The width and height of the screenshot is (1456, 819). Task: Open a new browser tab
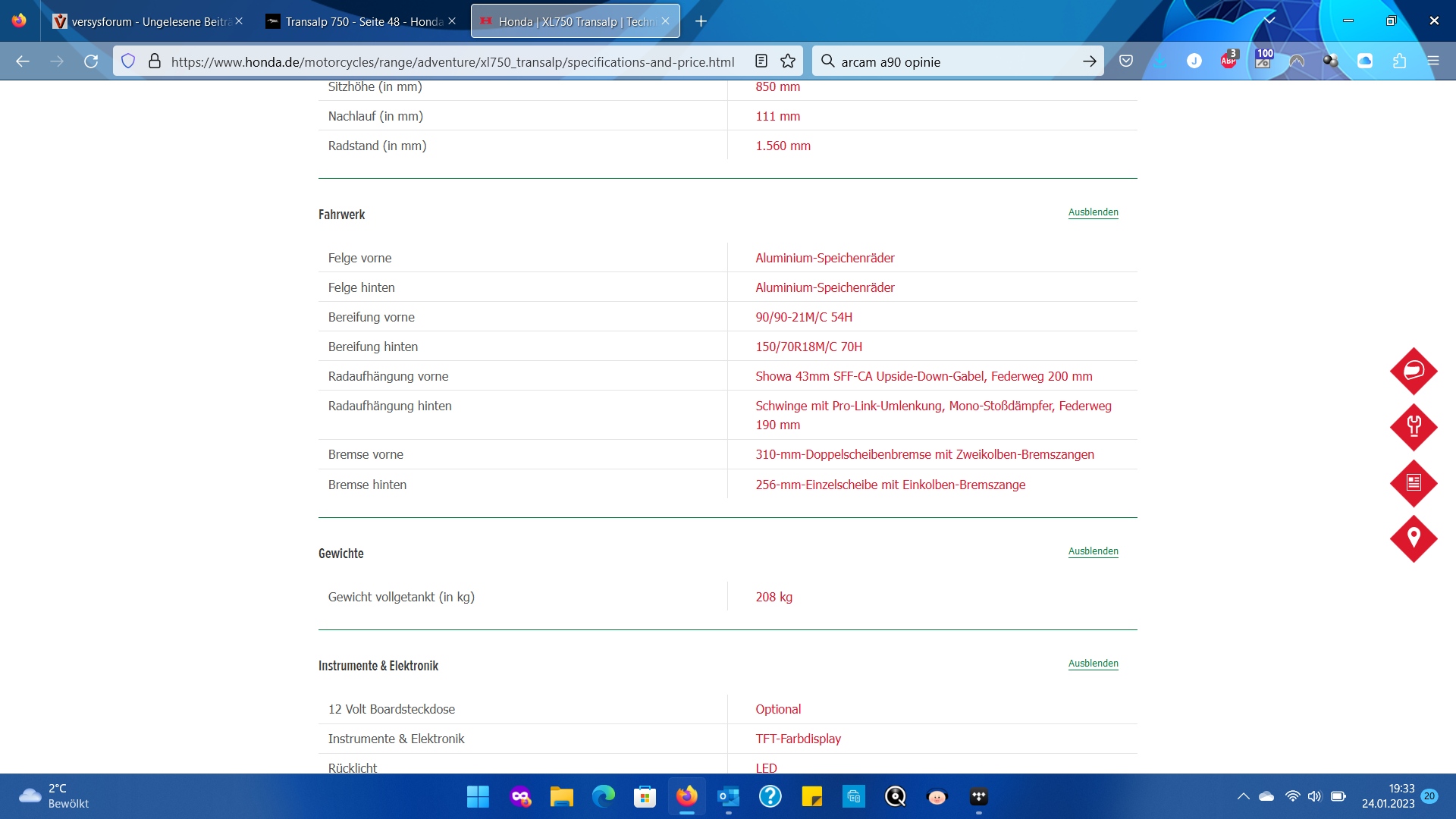point(701,21)
